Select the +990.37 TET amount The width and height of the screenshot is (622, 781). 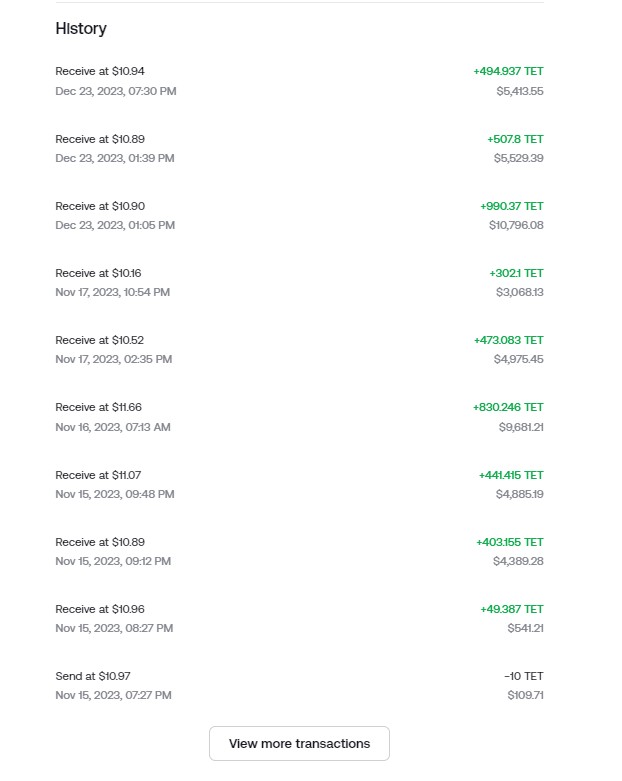click(x=511, y=206)
